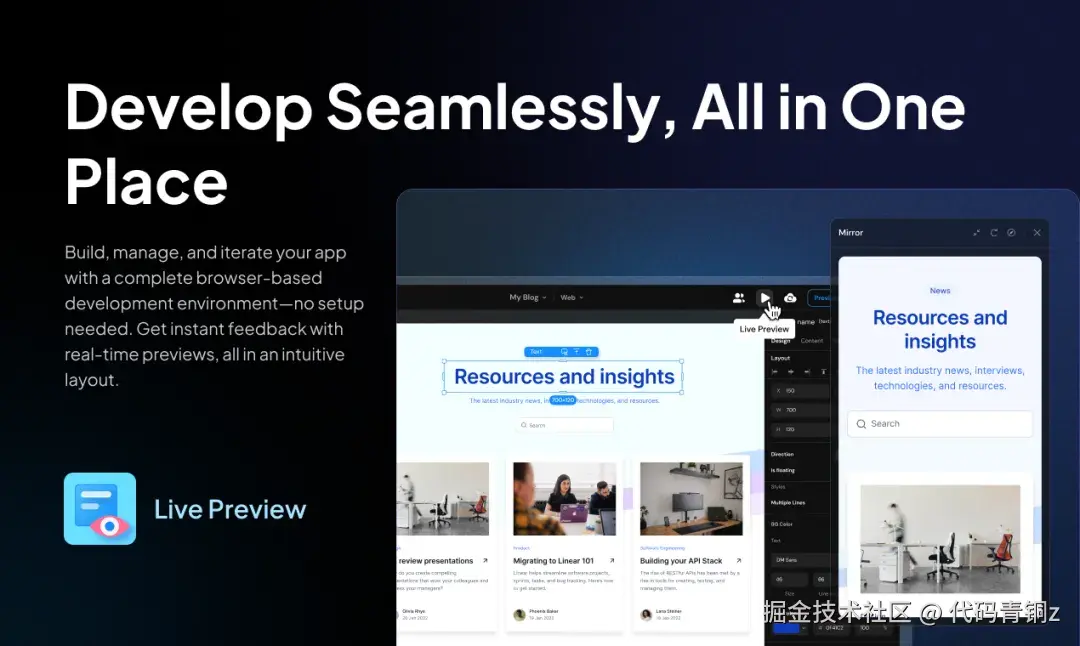The height and width of the screenshot is (646, 1080).
Task: Select align-top icon under Layout
Action: [x=823, y=372]
